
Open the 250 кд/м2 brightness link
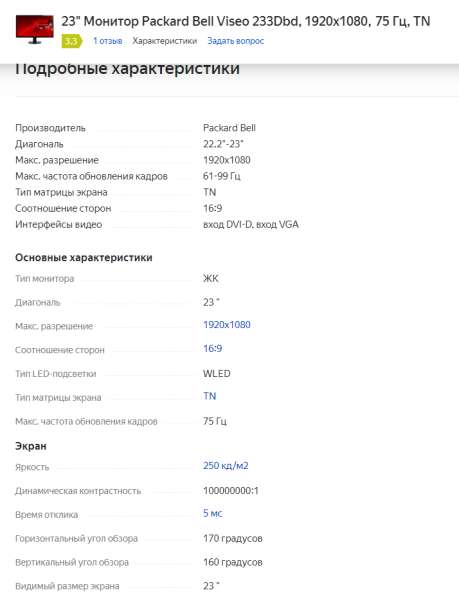(x=226, y=466)
